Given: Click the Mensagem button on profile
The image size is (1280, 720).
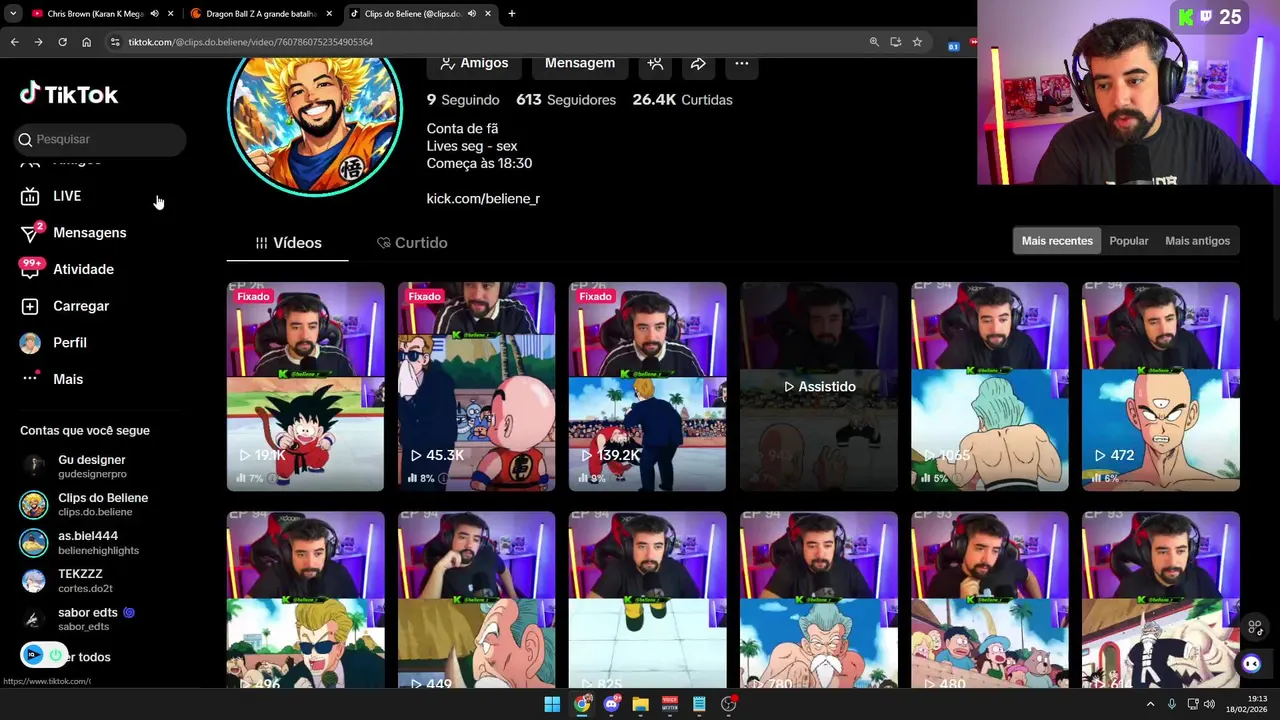Looking at the screenshot, I should pyautogui.click(x=580, y=63).
